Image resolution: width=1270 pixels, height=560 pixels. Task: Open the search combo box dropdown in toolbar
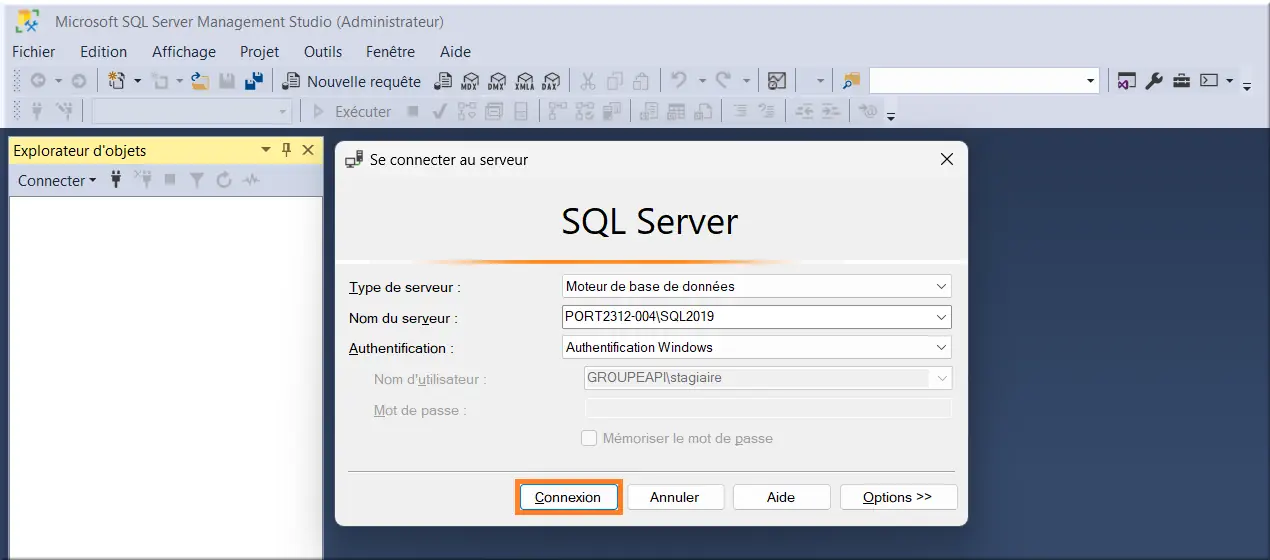(1091, 81)
